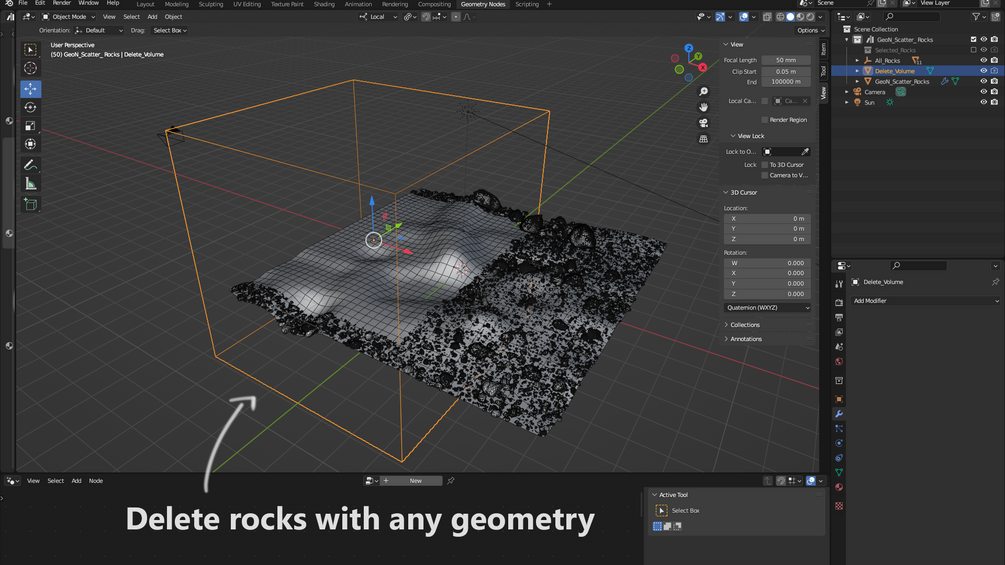1005x565 pixels.
Task: Uncheck GeoN_Scatter_Rocks collection exclude checkbox
Action: tap(973, 39)
